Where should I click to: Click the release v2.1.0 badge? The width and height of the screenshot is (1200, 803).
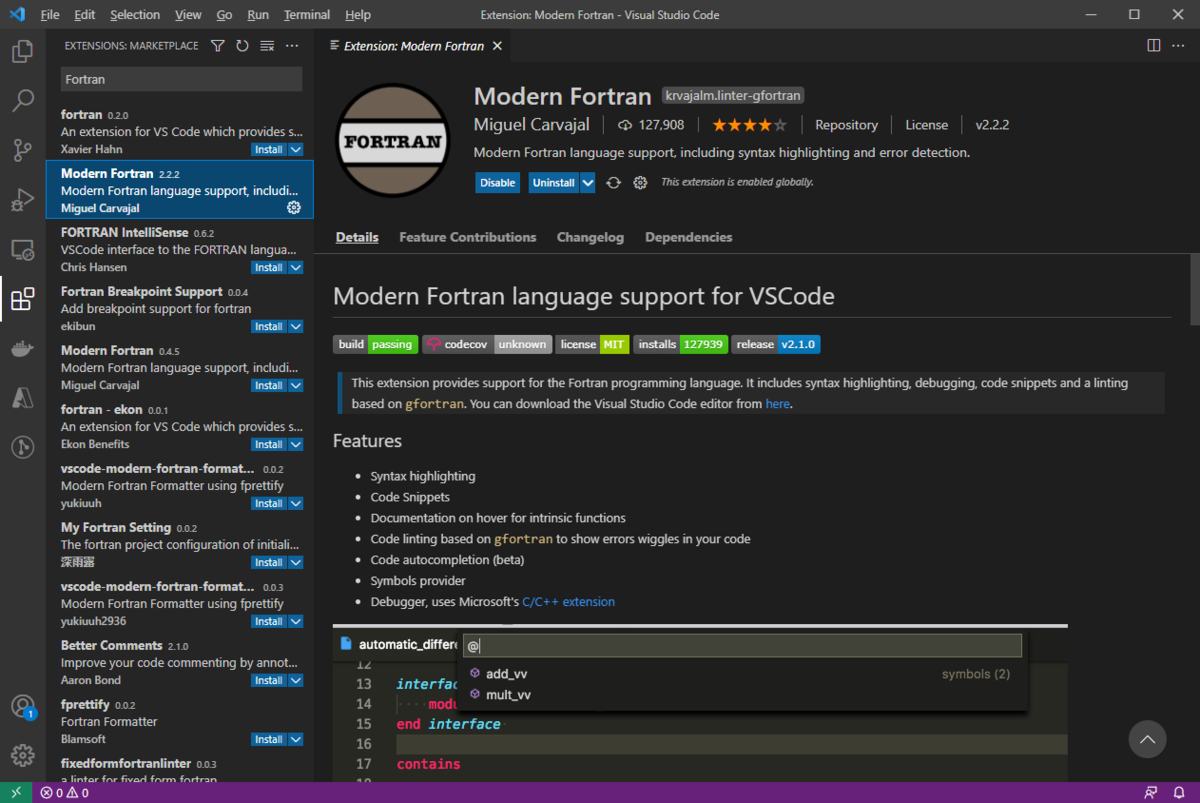[776, 344]
